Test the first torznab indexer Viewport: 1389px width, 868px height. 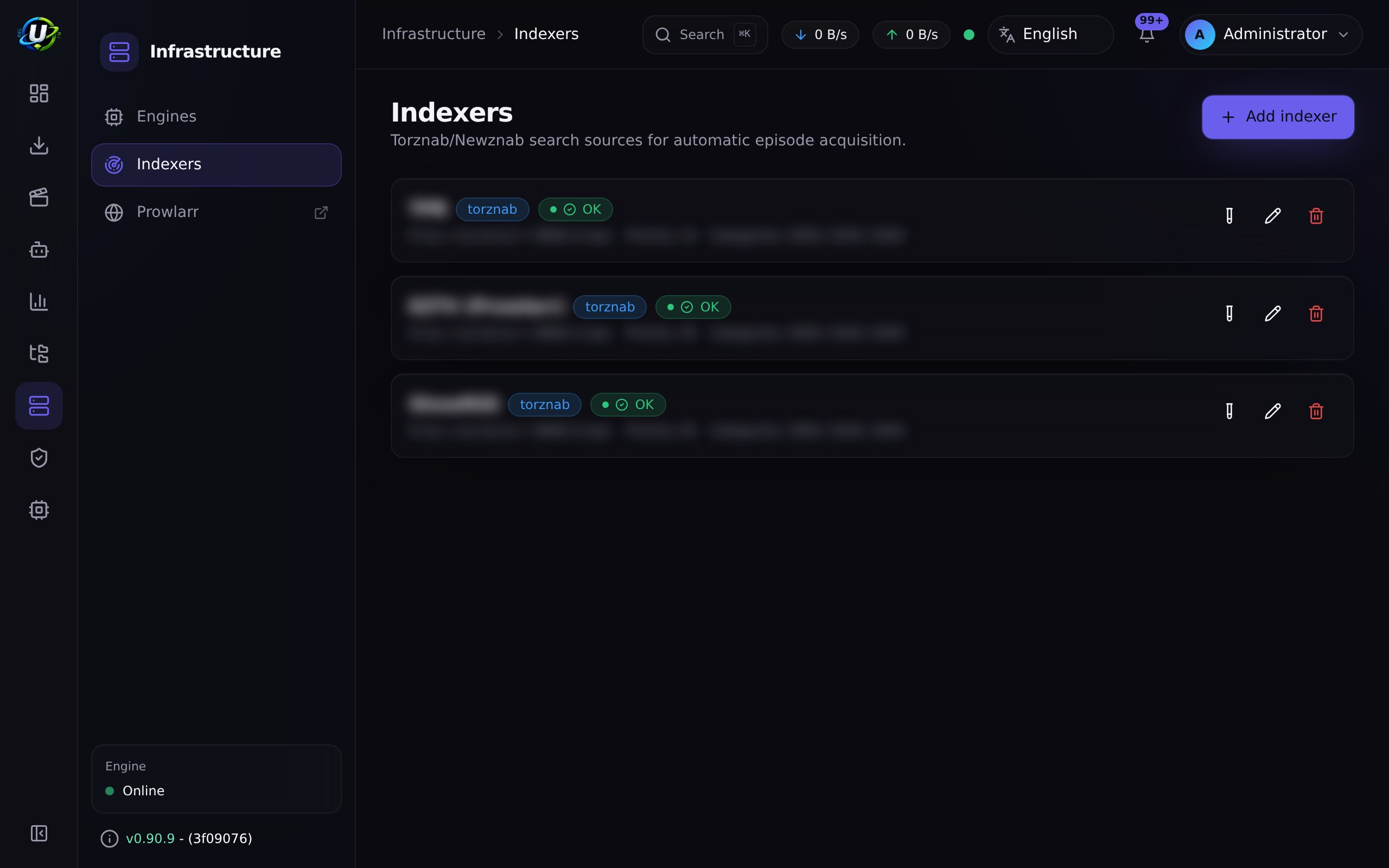point(1229,216)
